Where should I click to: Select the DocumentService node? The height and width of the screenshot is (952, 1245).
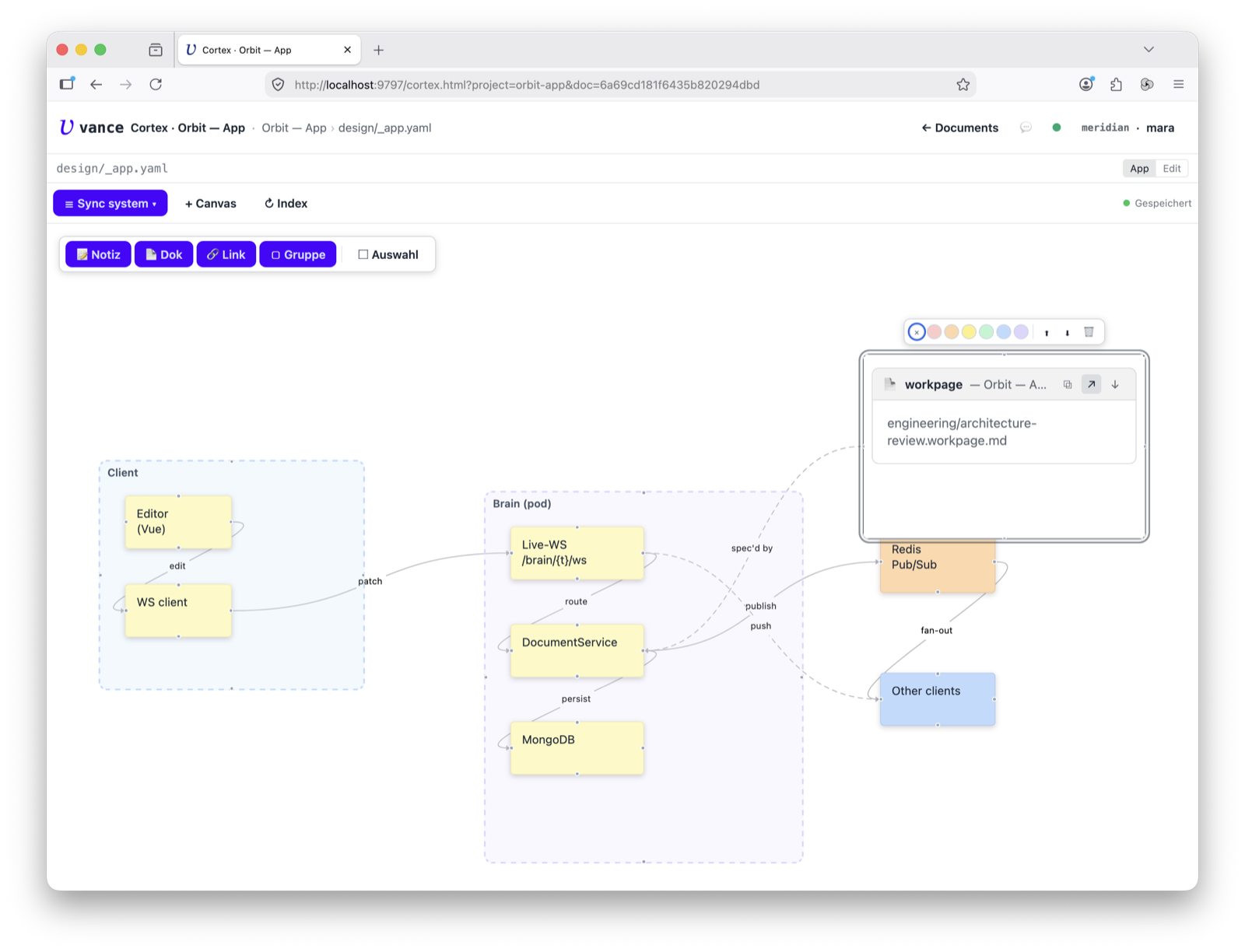click(577, 650)
